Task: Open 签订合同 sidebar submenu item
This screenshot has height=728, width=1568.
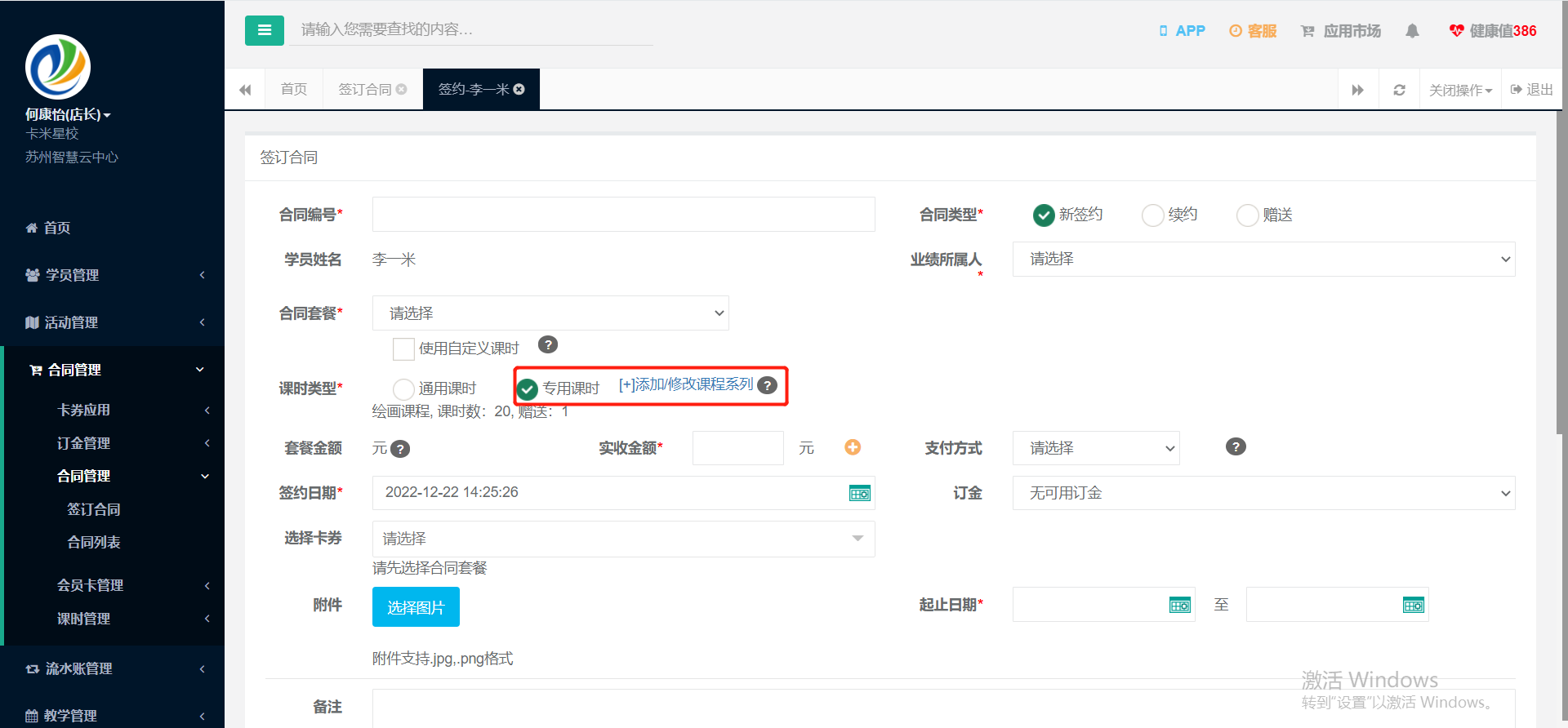Action: pos(94,509)
